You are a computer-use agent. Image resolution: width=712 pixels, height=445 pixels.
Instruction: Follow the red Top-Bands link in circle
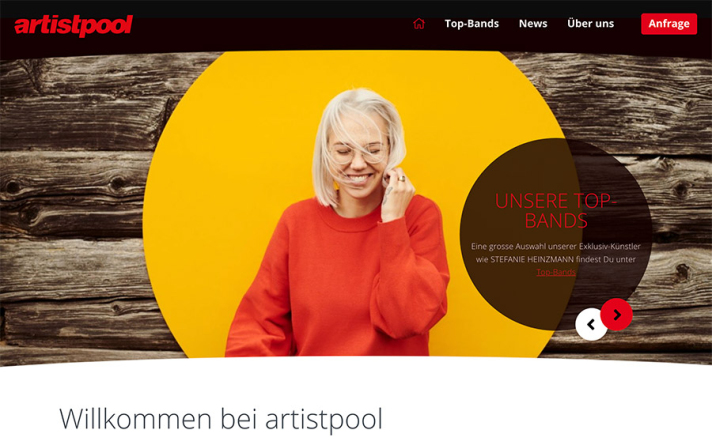click(x=556, y=272)
